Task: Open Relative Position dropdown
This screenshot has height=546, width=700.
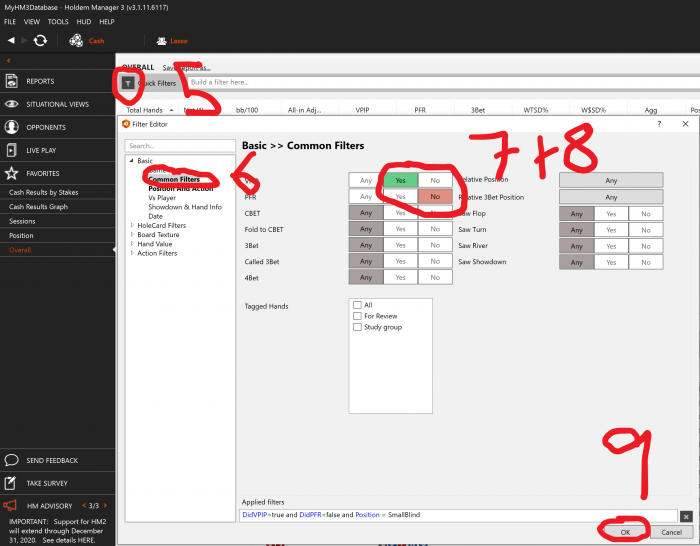Action: [x=611, y=180]
